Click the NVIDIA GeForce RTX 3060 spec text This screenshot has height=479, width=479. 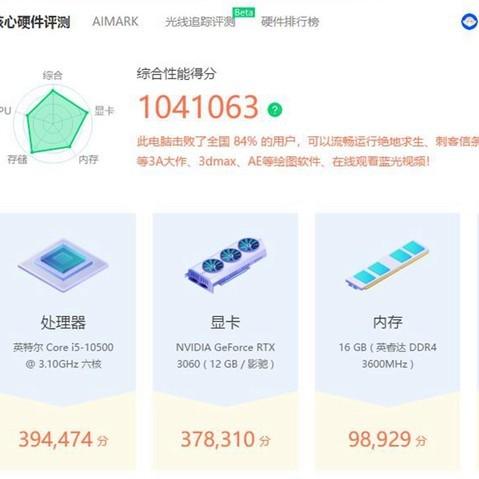[226, 355]
